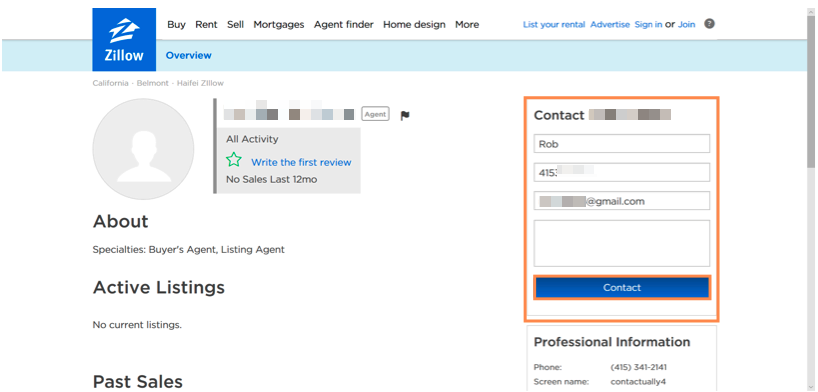This screenshot has height=392, width=818.
Task: Click the List your rental link
Action: click(x=554, y=25)
